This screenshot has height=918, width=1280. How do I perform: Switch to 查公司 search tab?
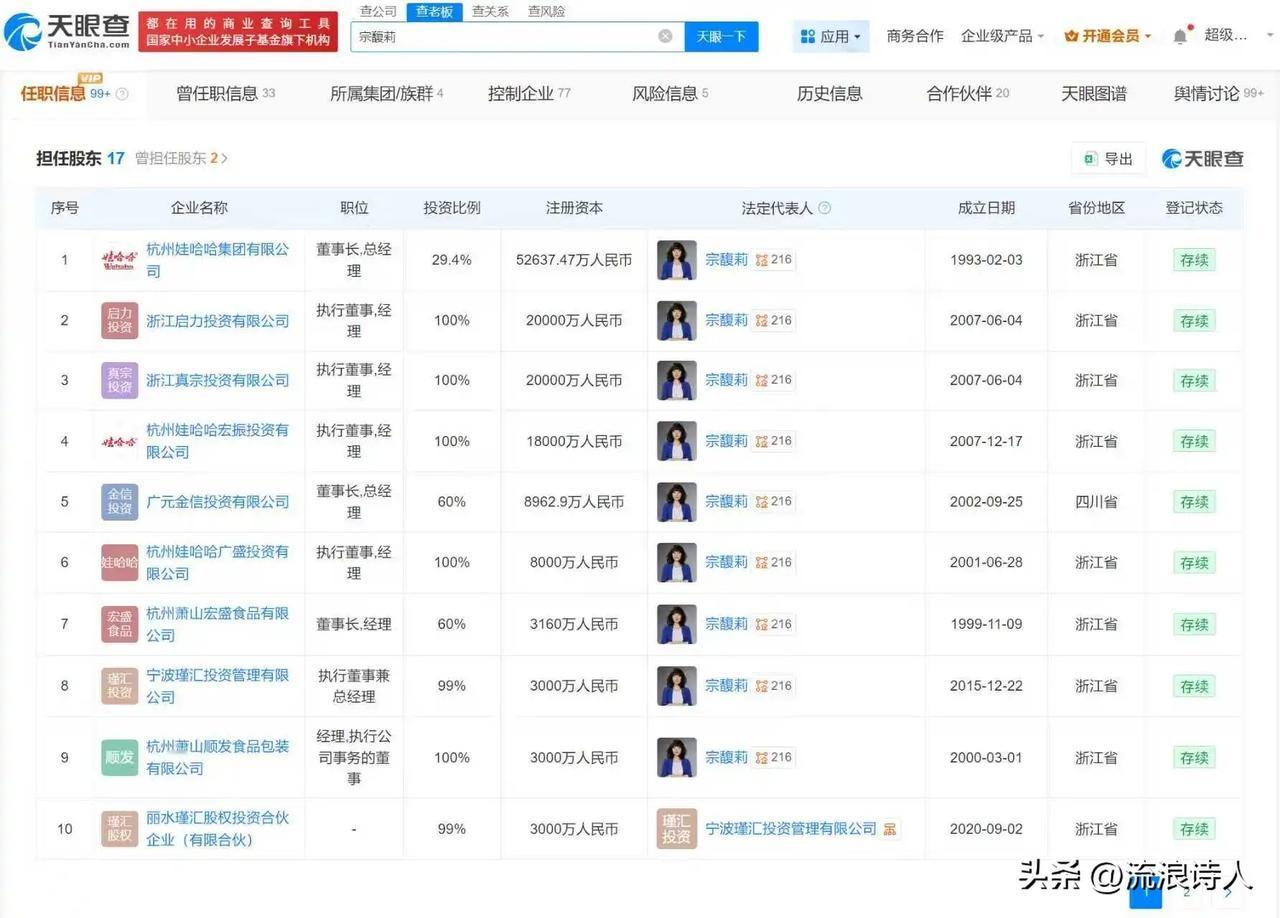[378, 11]
